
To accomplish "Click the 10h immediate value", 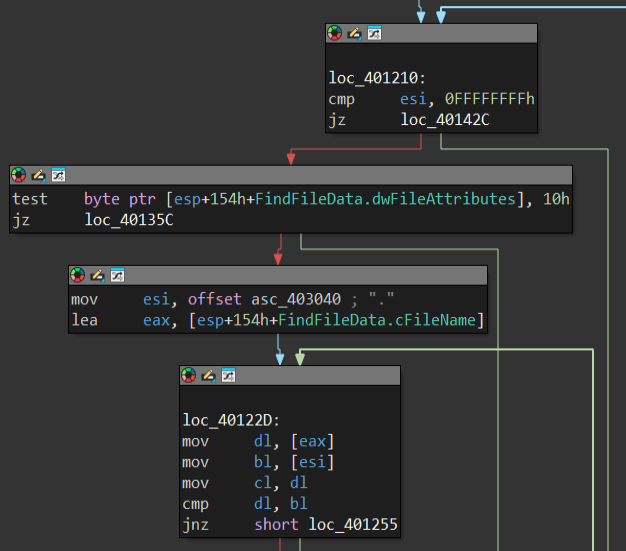I will coord(556,199).
